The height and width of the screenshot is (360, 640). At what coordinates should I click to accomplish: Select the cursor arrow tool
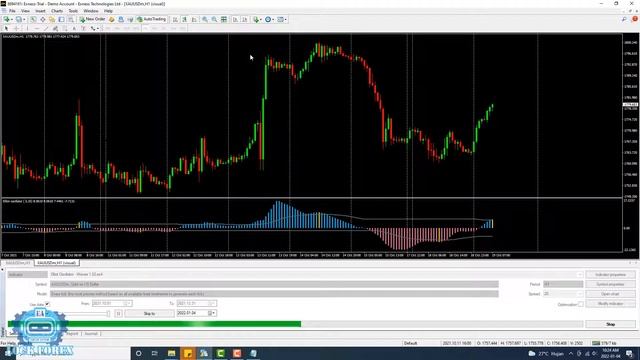[6, 28]
